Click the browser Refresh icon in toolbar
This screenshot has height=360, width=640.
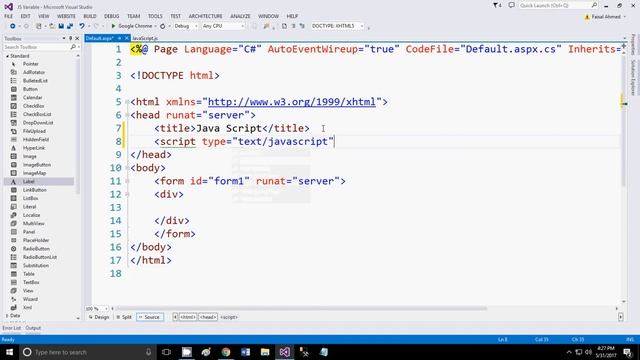coord(162,26)
